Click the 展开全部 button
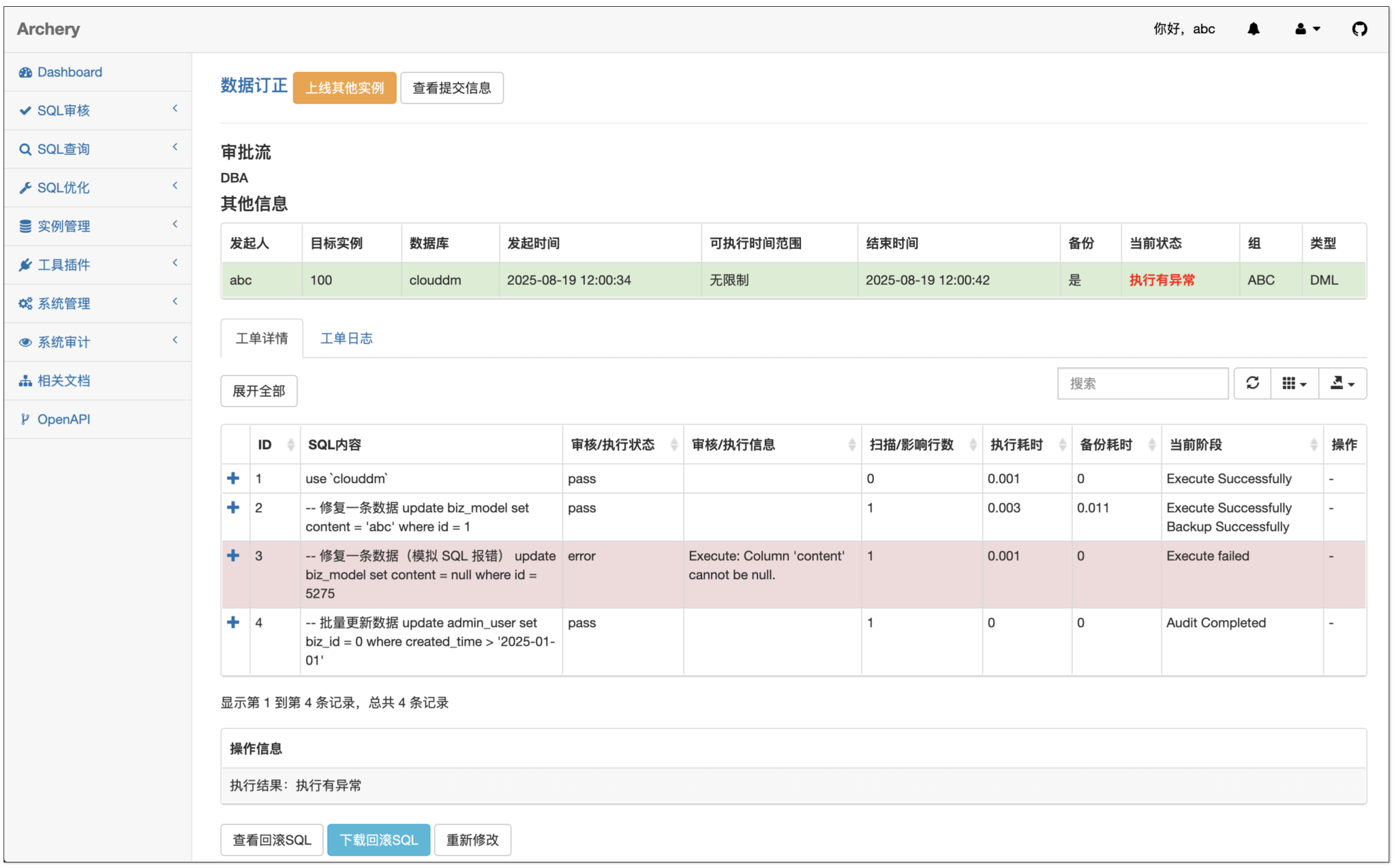This screenshot has height=868, width=1396. coord(258,391)
